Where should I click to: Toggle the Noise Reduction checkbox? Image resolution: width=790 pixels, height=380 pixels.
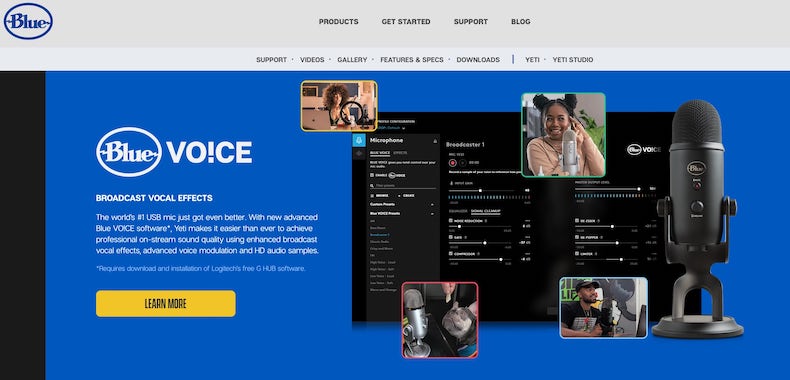coord(450,220)
